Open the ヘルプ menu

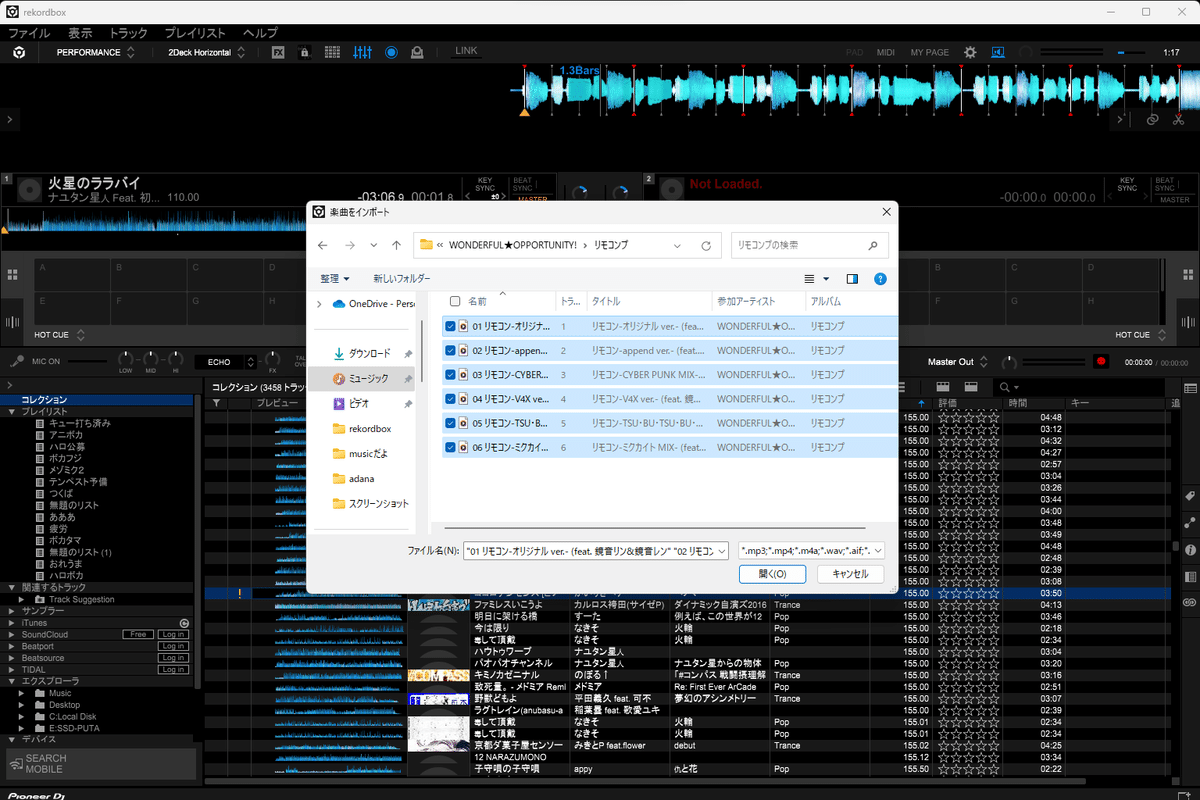260,33
